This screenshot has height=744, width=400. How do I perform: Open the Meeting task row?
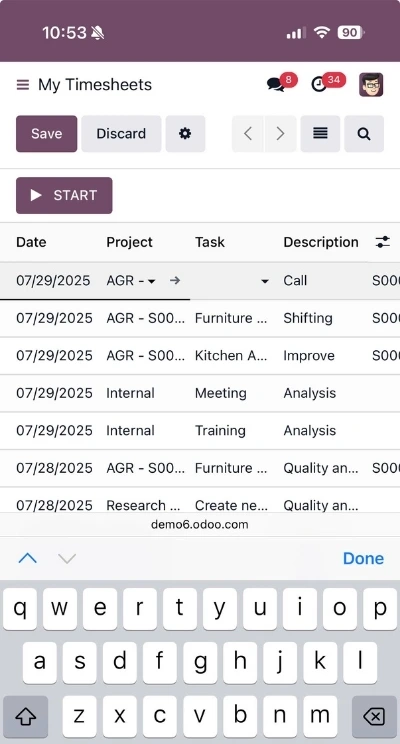click(x=221, y=393)
